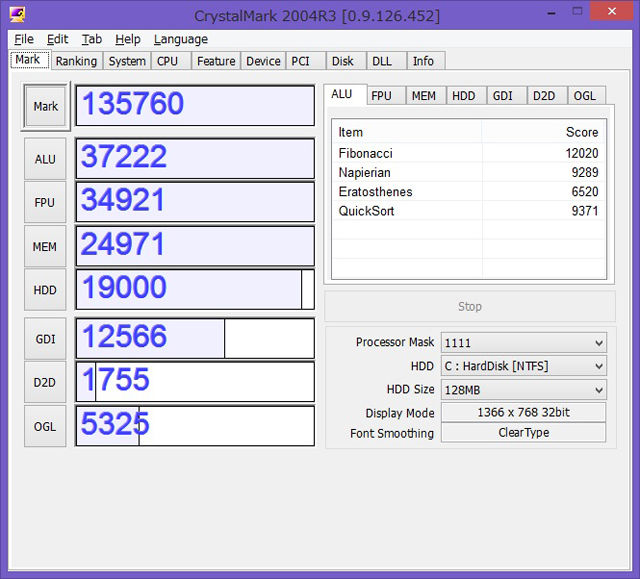Open the Help menu
Image resolution: width=640 pixels, height=579 pixels.
tap(128, 39)
